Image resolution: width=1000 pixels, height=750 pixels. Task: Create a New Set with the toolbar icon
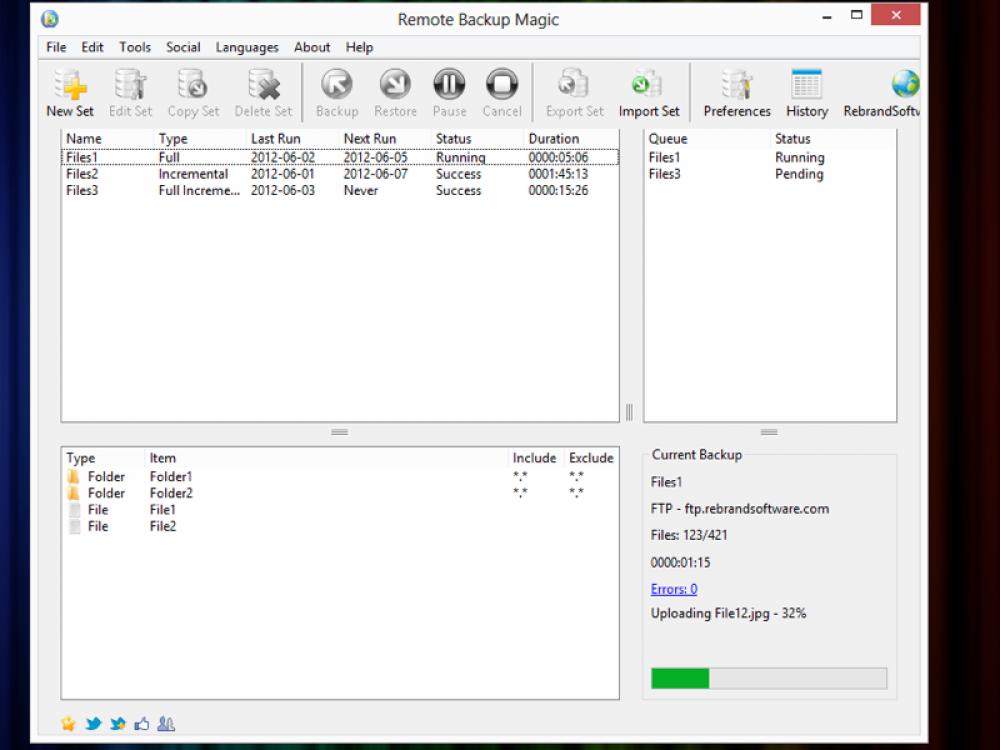point(69,90)
